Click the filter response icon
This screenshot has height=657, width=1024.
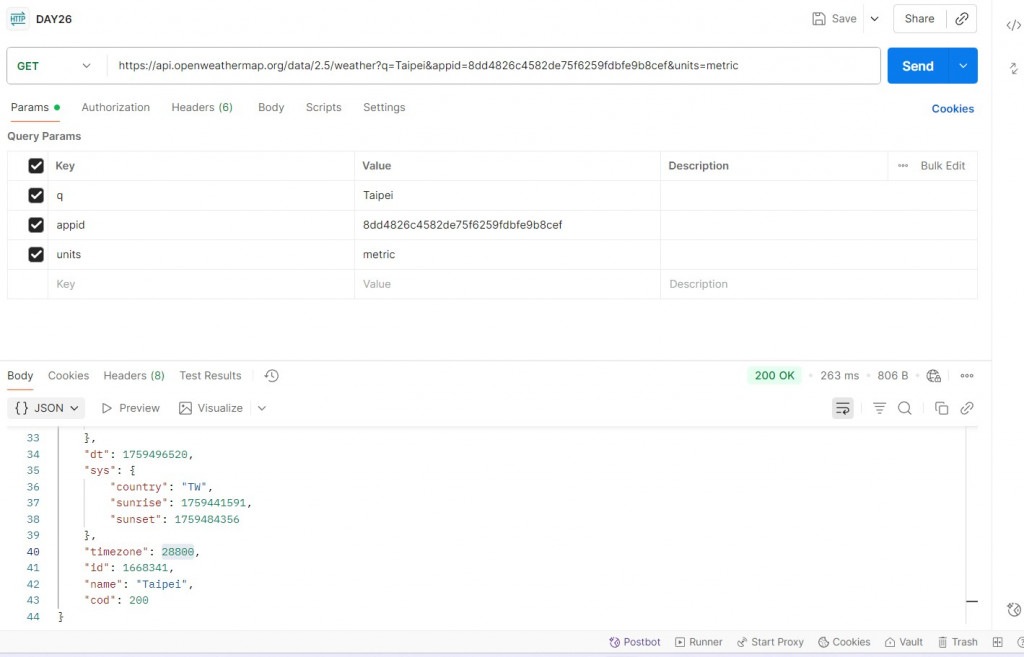tap(879, 408)
